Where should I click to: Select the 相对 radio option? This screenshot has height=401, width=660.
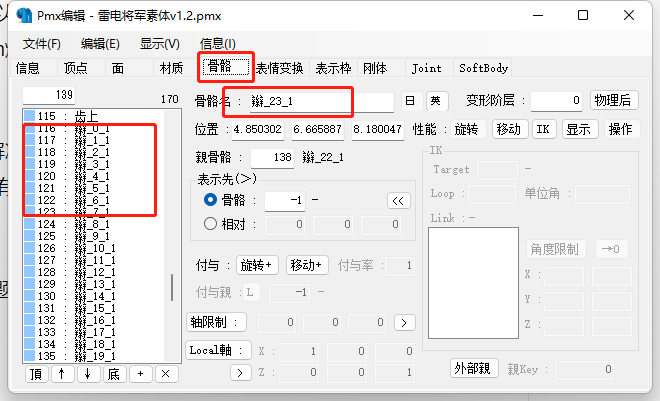point(210,223)
